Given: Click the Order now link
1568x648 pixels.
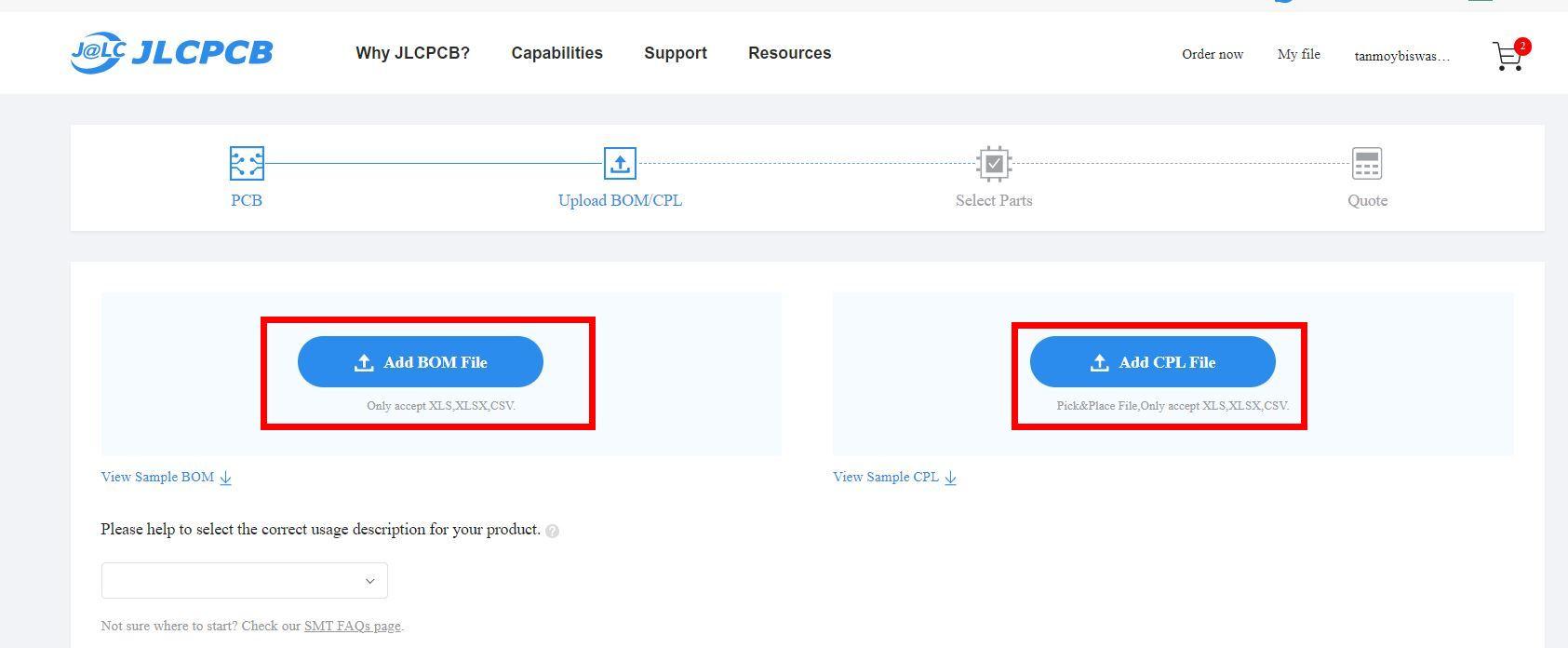Looking at the screenshot, I should click(1213, 54).
